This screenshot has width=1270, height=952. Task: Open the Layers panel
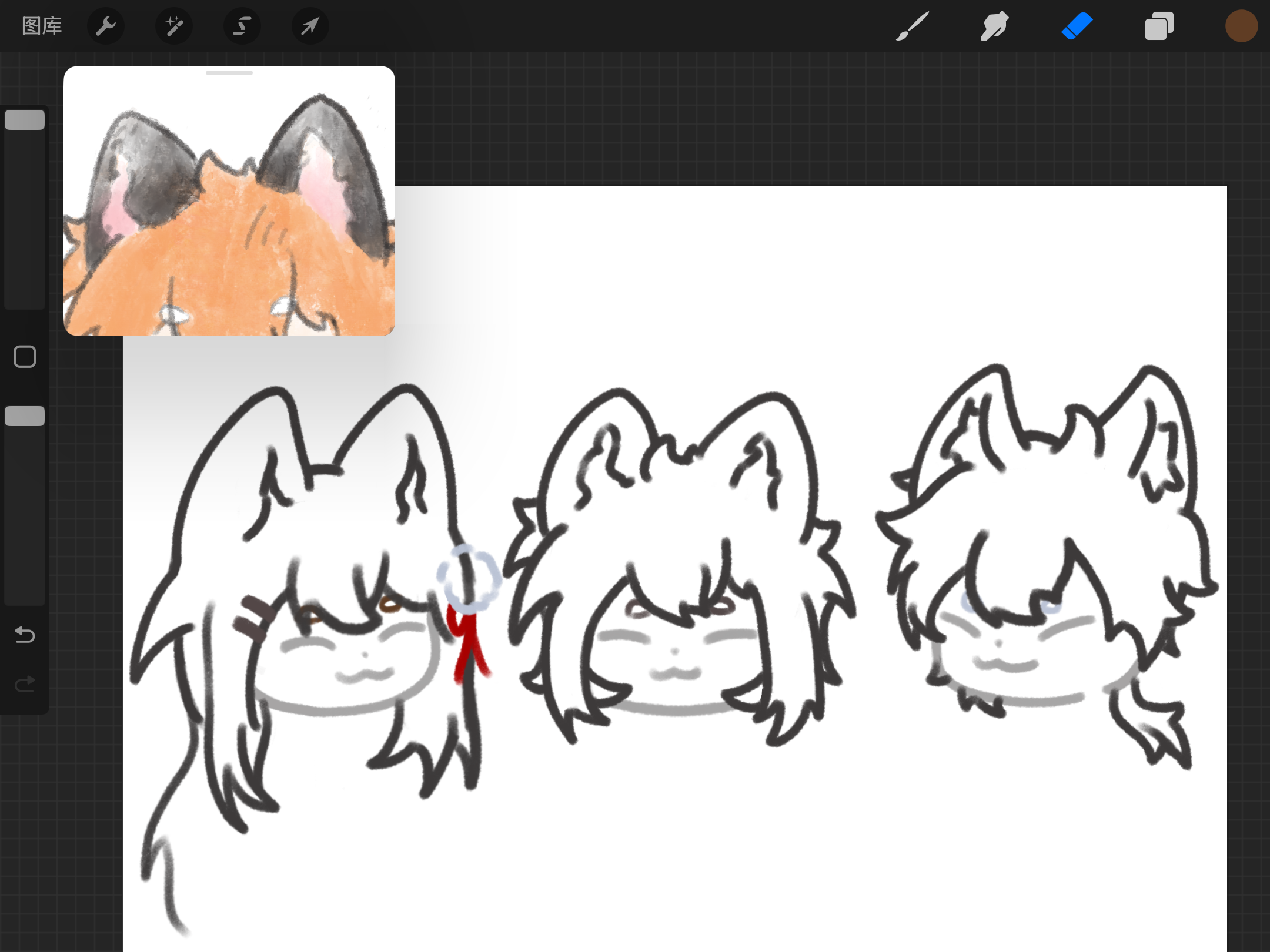tap(1159, 26)
